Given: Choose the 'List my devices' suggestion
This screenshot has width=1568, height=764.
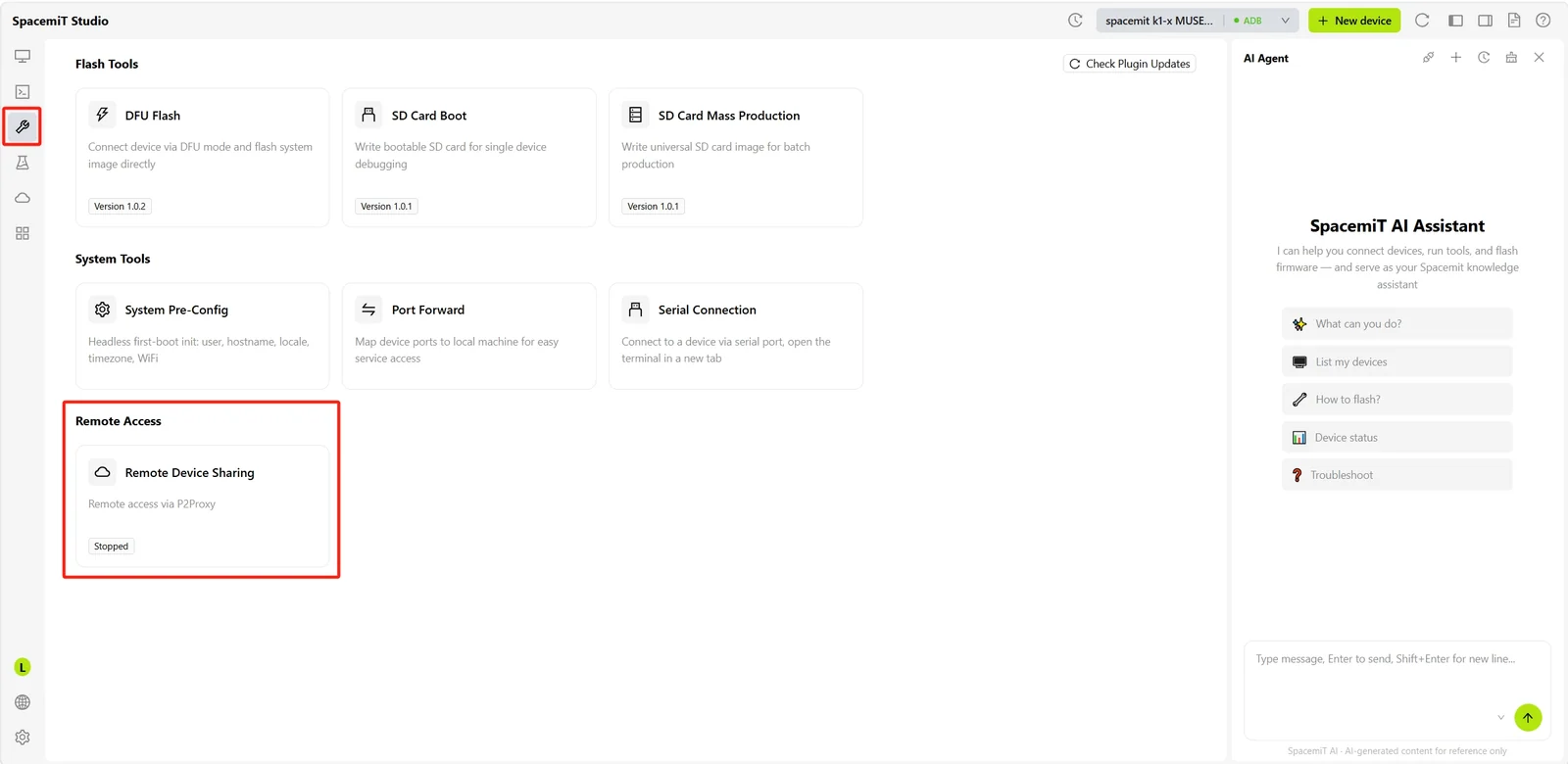Looking at the screenshot, I should pyautogui.click(x=1396, y=361).
